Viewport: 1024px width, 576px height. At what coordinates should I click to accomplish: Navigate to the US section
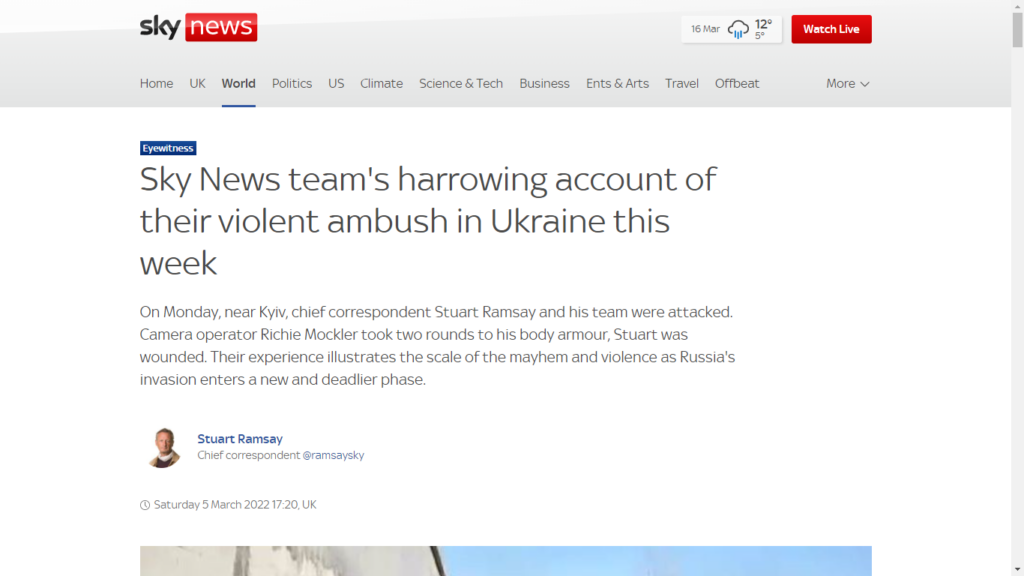coord(336,84)
